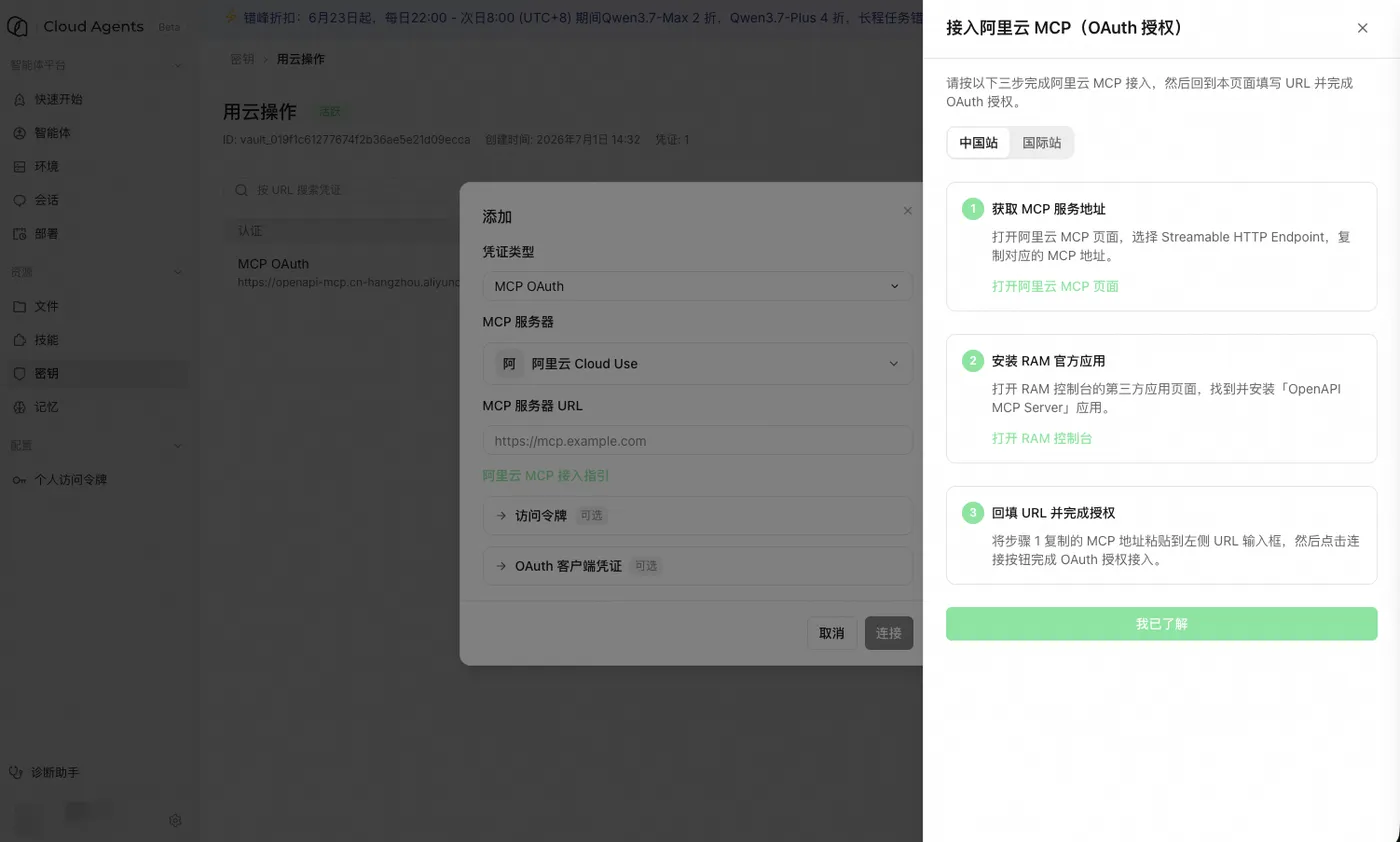Viewport: 1400px width, 842px height.
Task: Select the 中国站 tab
Action: tap(979, 143)
